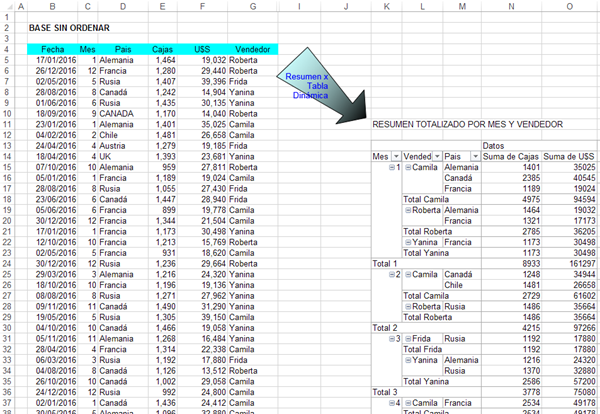The width and height of the screenshot is (600, 414).
Task: Open the Pais pivot filter dropdown
Action: pyautogui.click(x=475, y=156)
